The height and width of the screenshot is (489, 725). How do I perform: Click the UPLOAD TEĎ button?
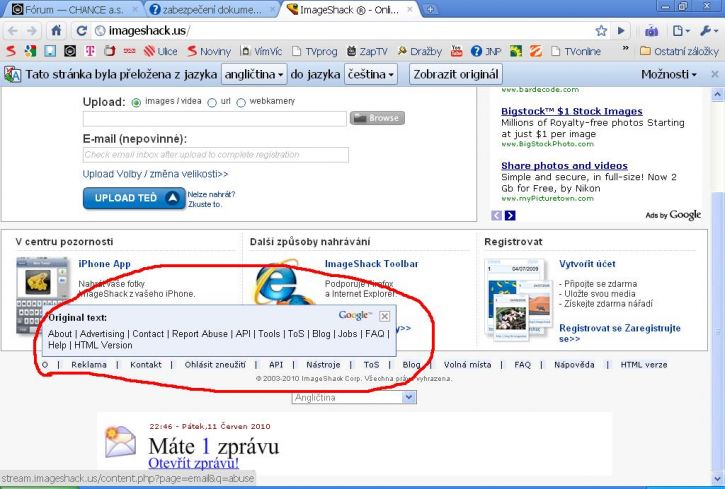(134, 198)
